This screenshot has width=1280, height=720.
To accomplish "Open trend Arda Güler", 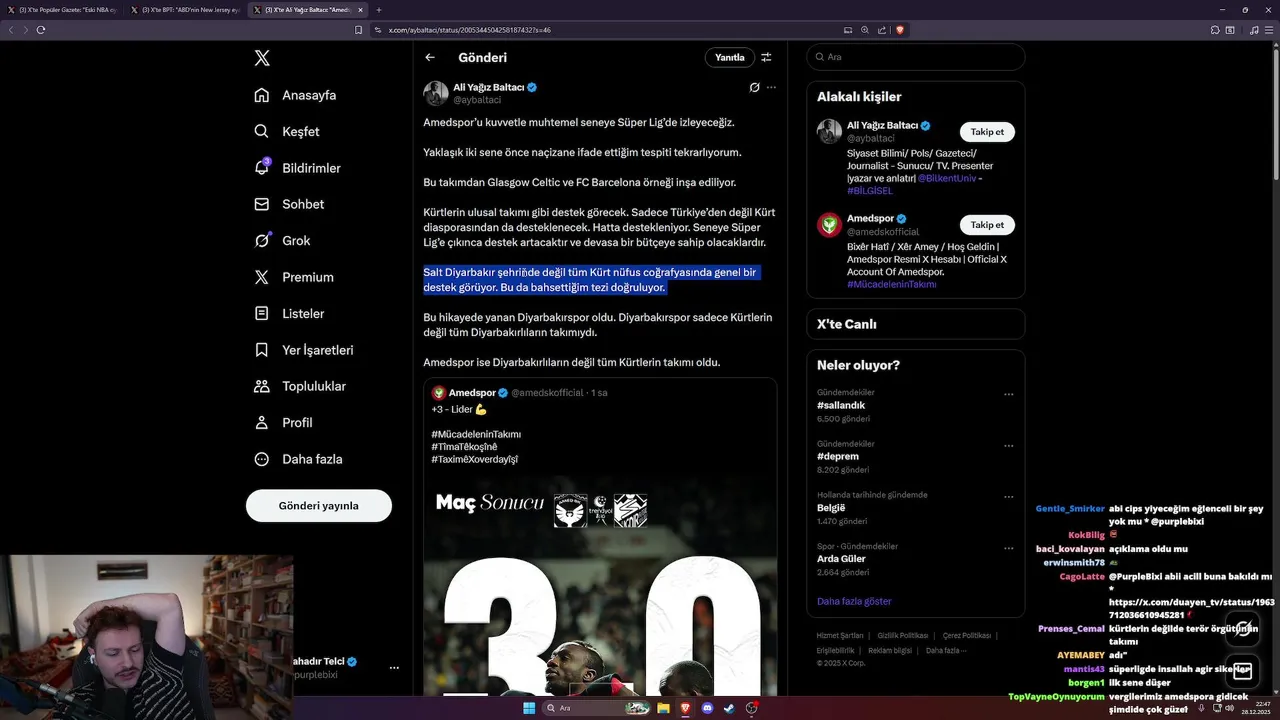I will (842, 559).
